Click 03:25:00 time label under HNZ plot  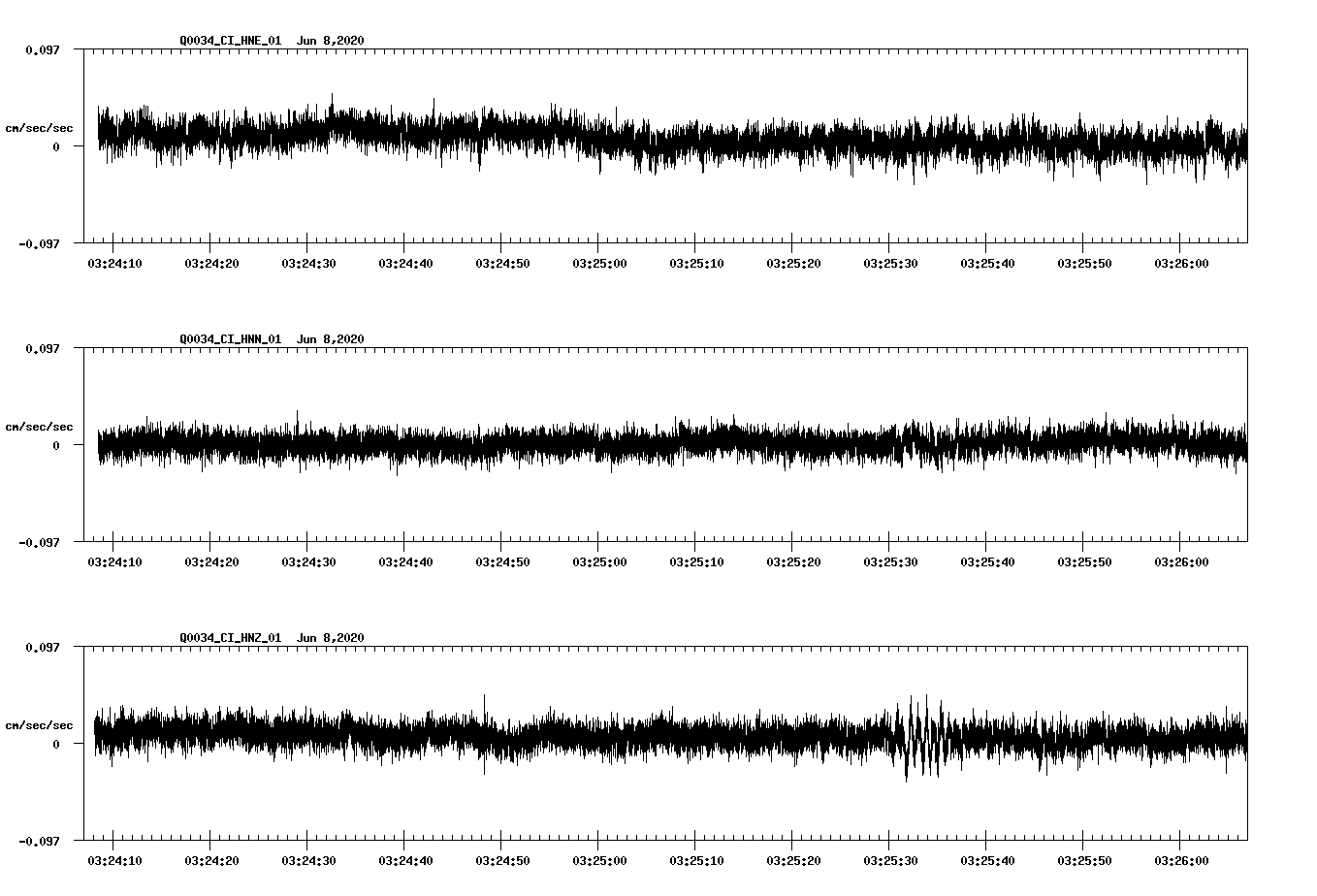tap(599, 861)
